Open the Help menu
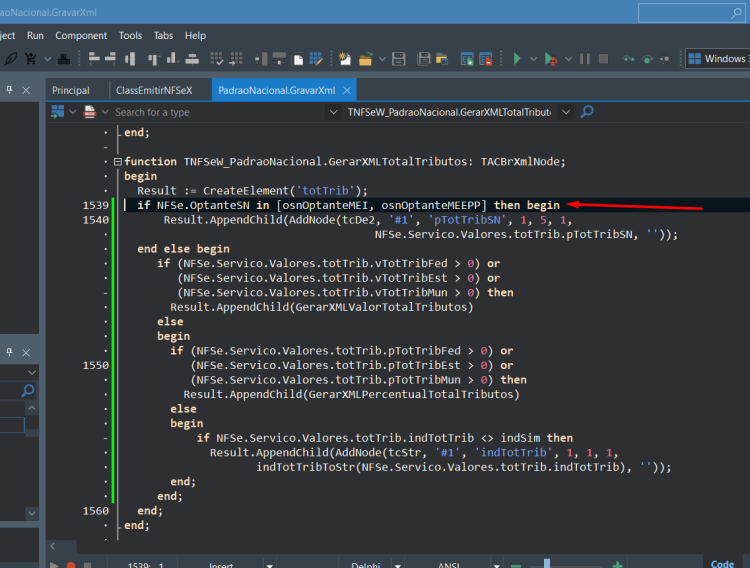750x568 pixels. (x=195, y=36)
